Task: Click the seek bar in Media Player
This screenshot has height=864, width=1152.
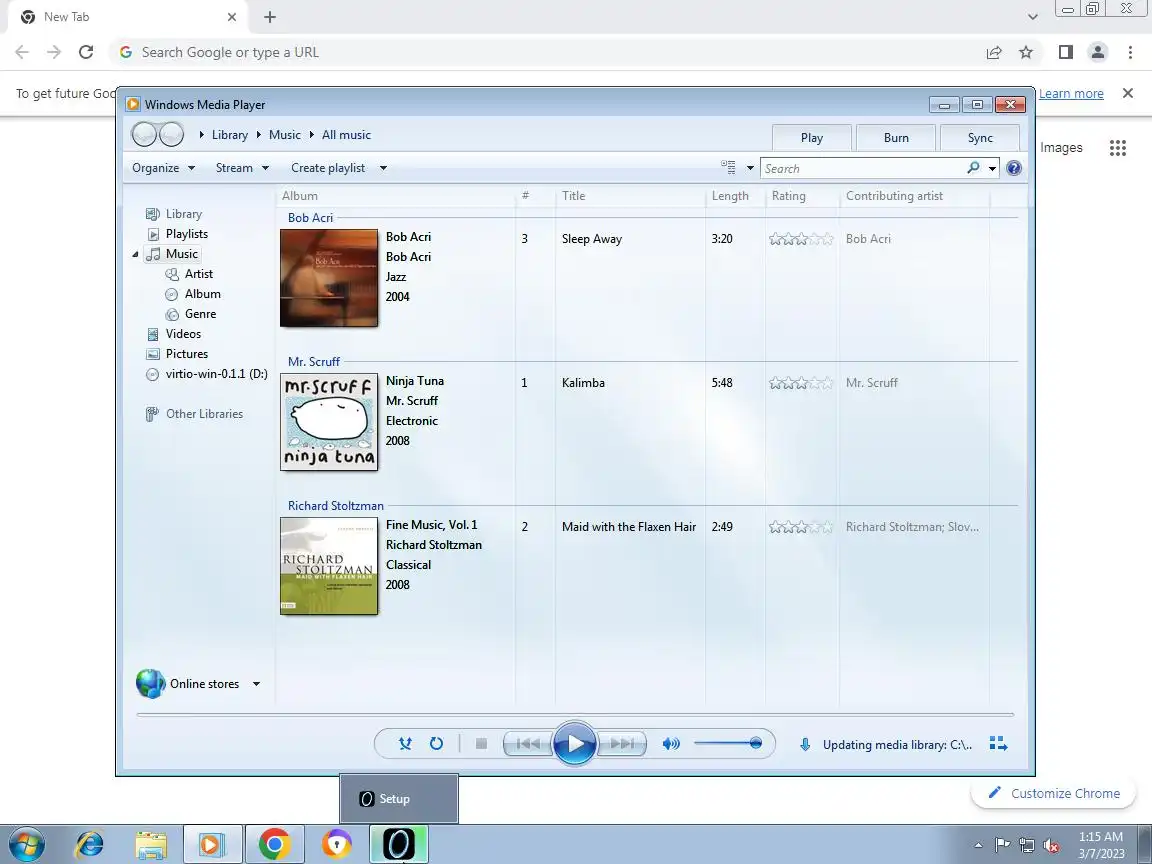Action: click(575, 714)
